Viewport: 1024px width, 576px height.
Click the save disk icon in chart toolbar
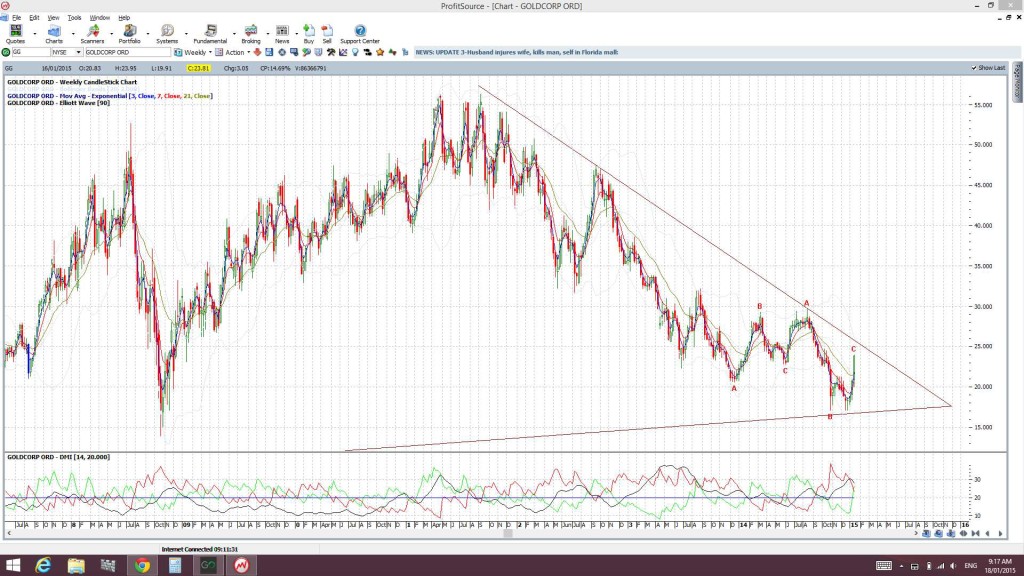(269, 52)
